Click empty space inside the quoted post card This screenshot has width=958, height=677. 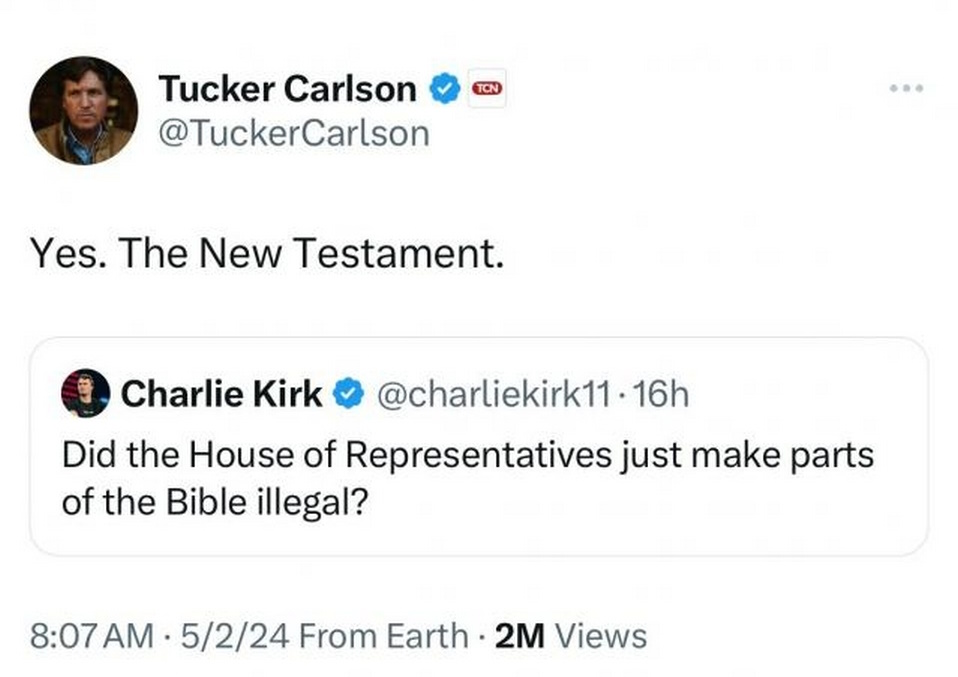[650, 510]
